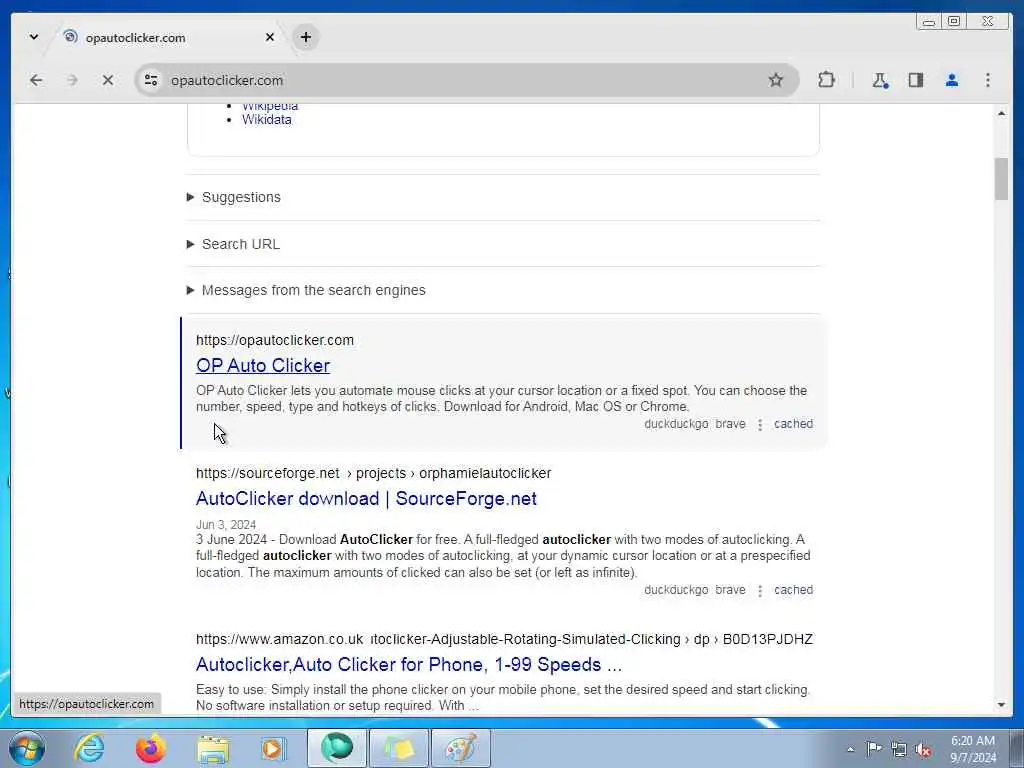
Task: Open the OP Auto Clicker result link
Action: 263,365
